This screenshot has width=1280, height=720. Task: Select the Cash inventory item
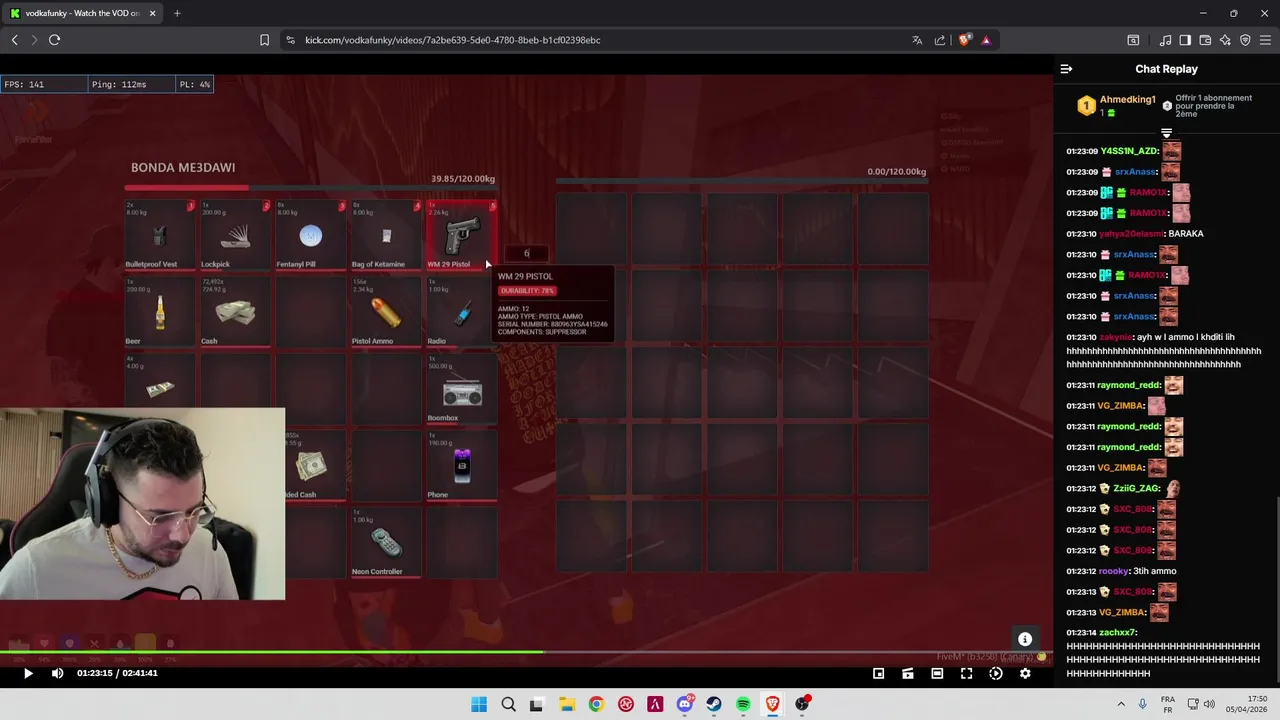(x=235, y=313)
